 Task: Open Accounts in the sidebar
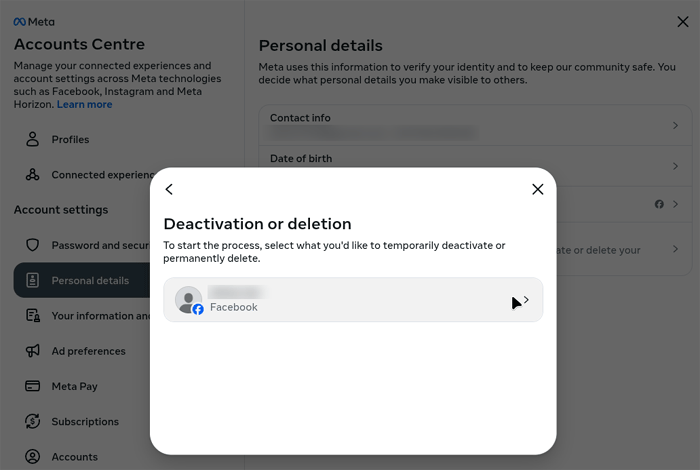point(74,457)
